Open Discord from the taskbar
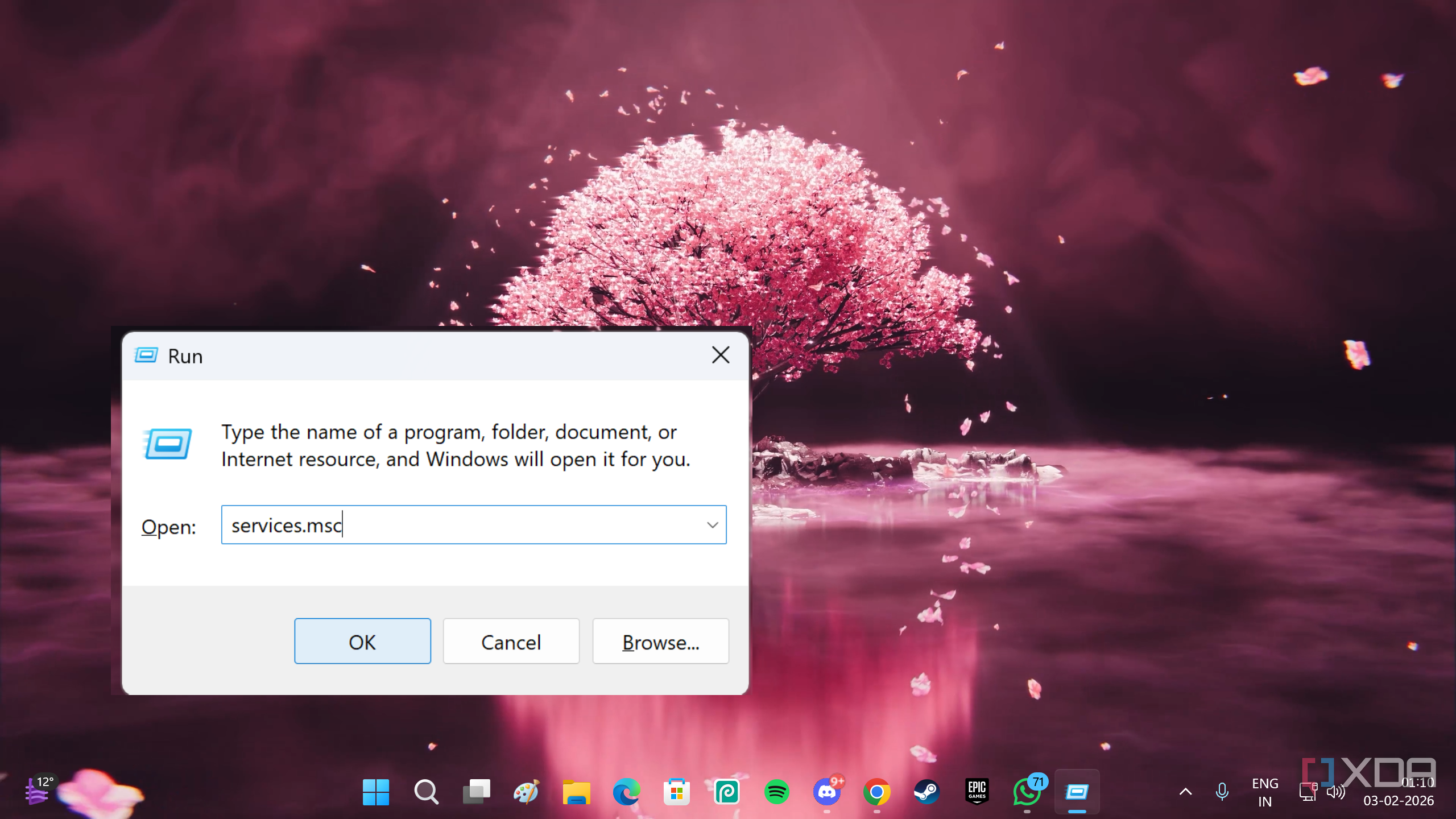The image size is (1456, 819). [826, 792]
